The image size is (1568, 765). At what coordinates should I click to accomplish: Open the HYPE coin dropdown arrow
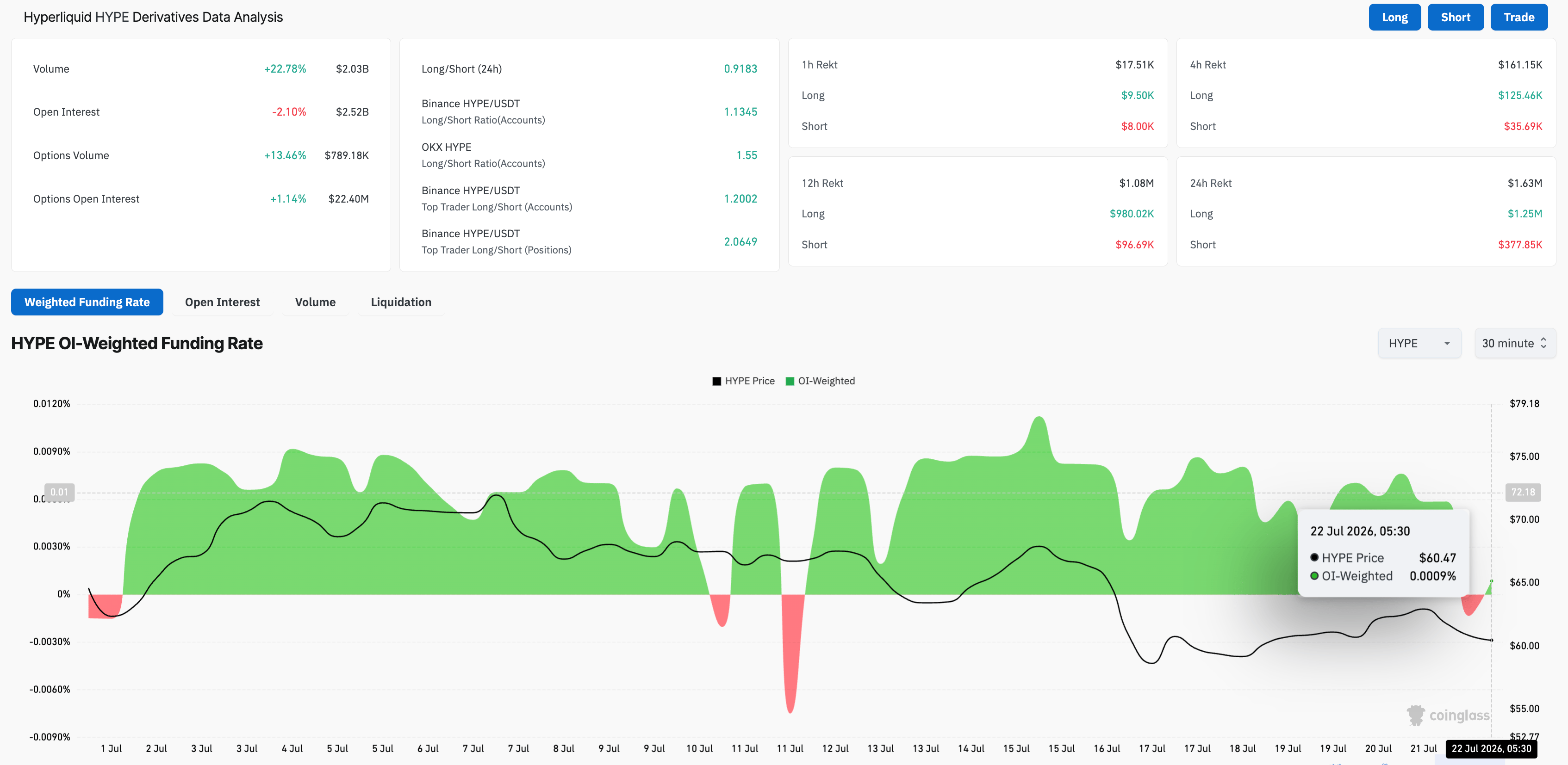click(x=1447, y=344)
